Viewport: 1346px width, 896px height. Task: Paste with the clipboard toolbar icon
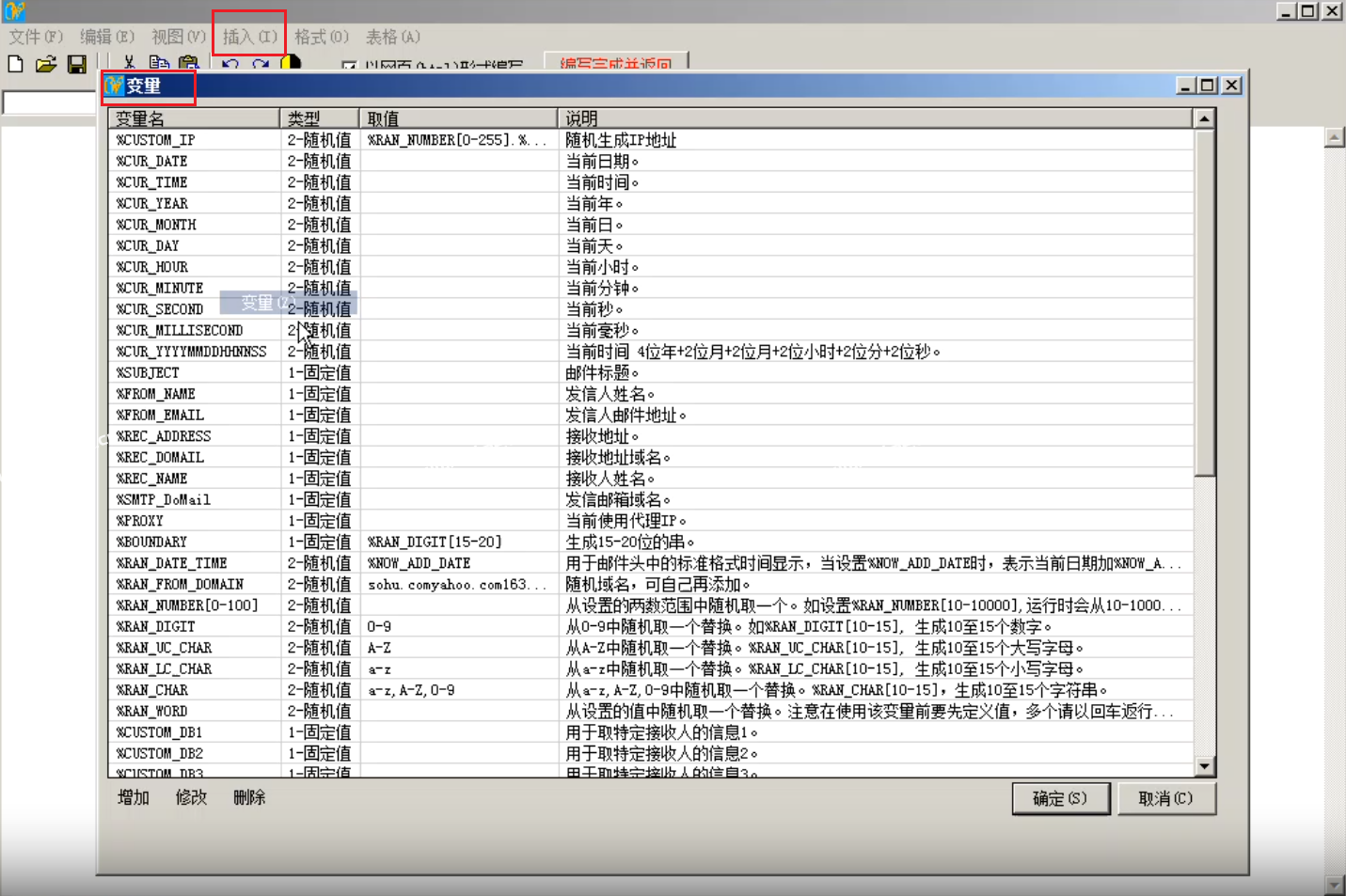(189, 64)
